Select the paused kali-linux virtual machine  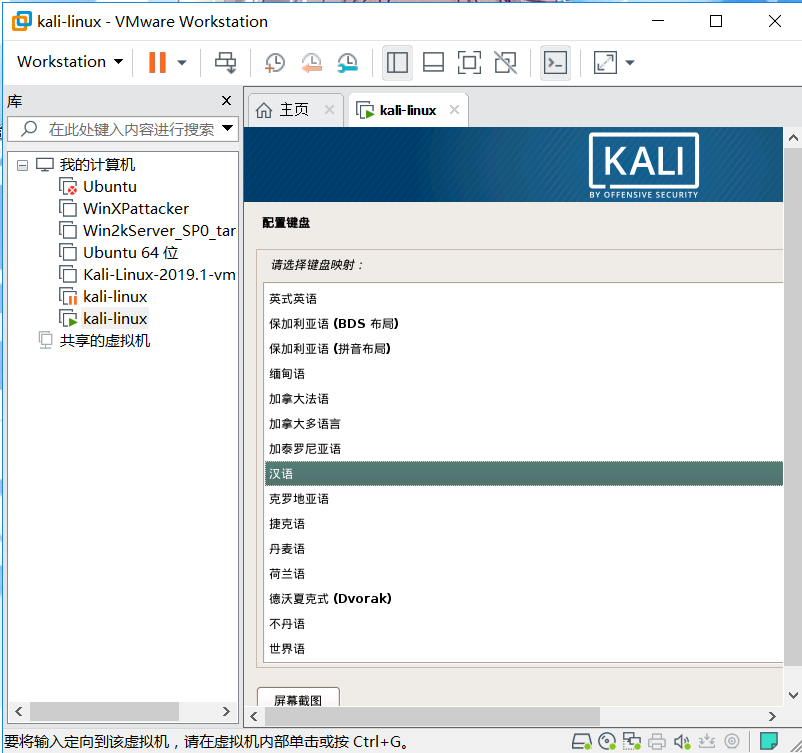pyautogui.click(x=103, y=297)
